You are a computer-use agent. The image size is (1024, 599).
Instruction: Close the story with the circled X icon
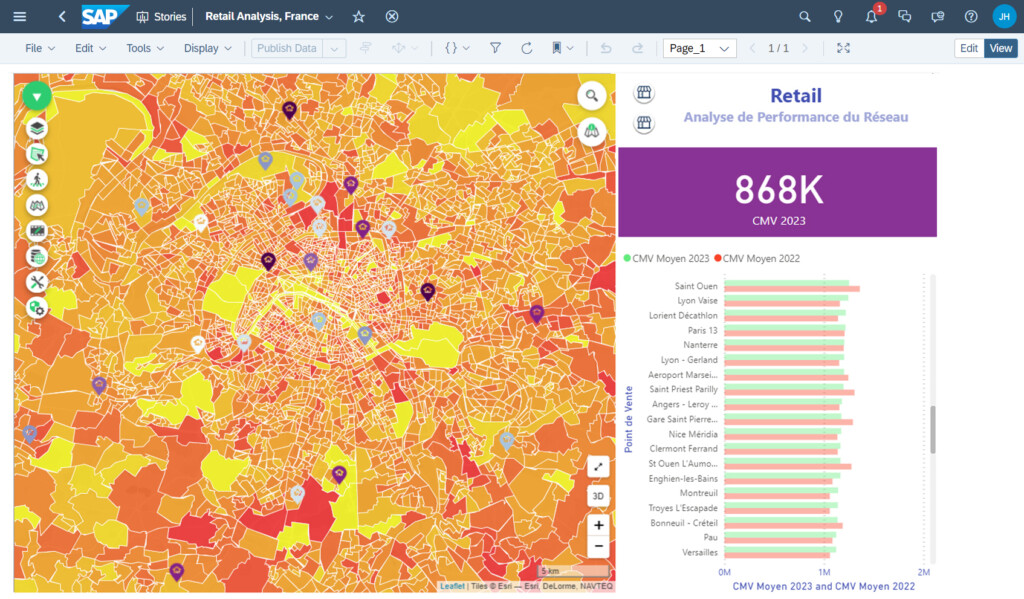tap(392, 16)
